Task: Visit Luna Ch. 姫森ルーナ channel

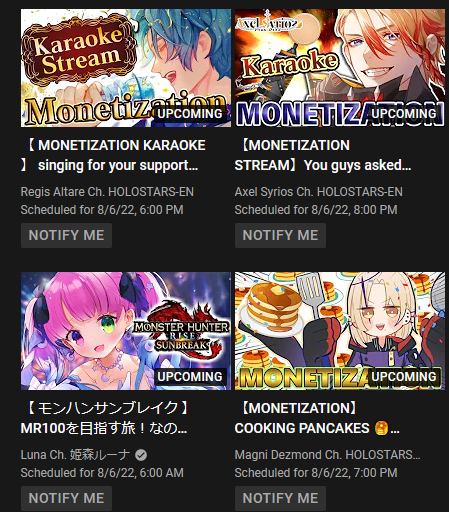Action: pos(75,455)
